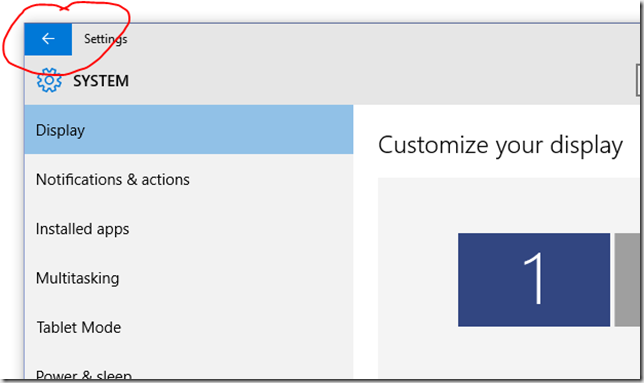Screen dimensions: 644x383
Task: Select the monitor 1 display thumbnail
Action: click(534, 280)
